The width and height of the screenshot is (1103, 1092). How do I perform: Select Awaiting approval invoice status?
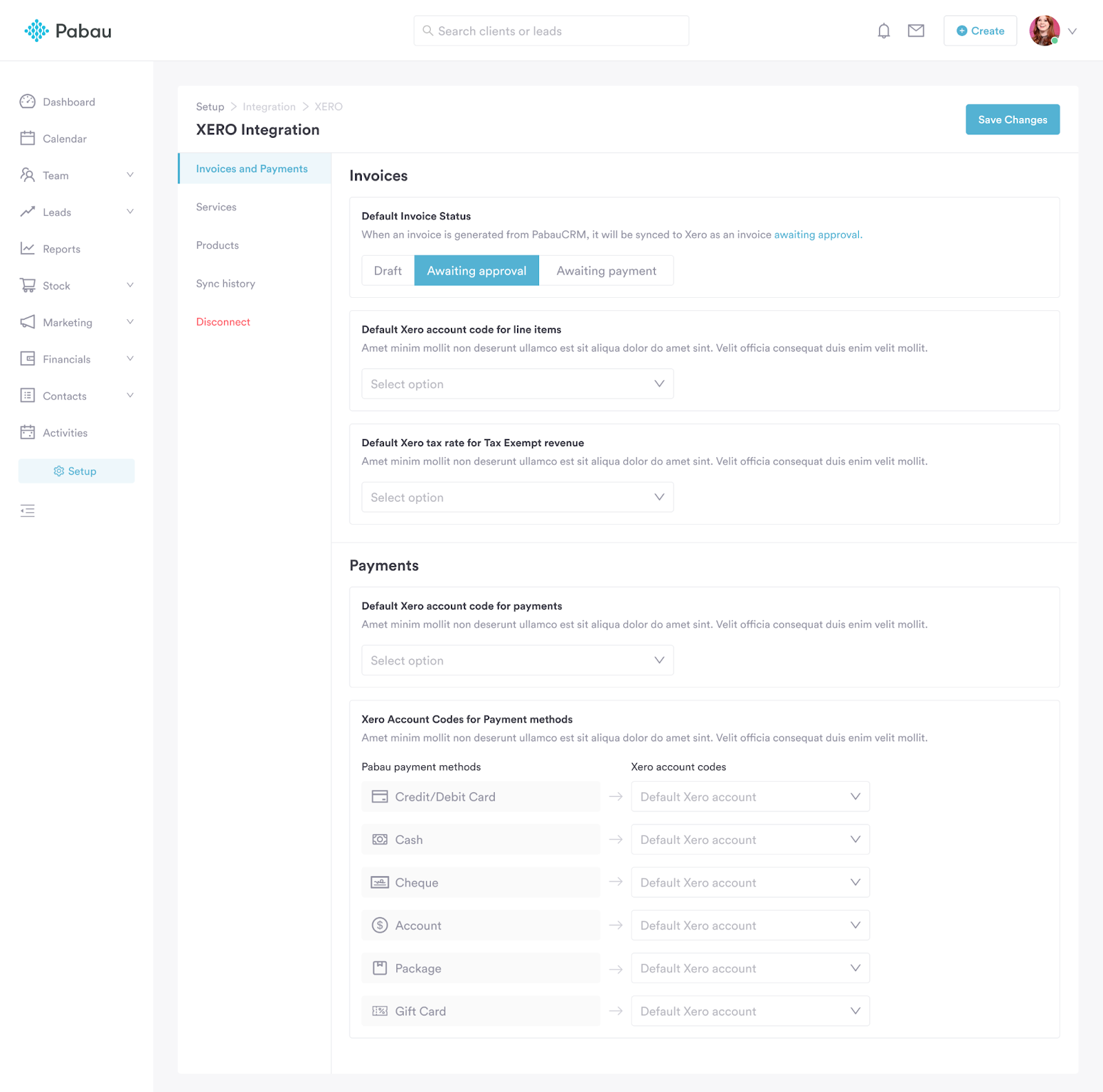(x=476, y=270)
